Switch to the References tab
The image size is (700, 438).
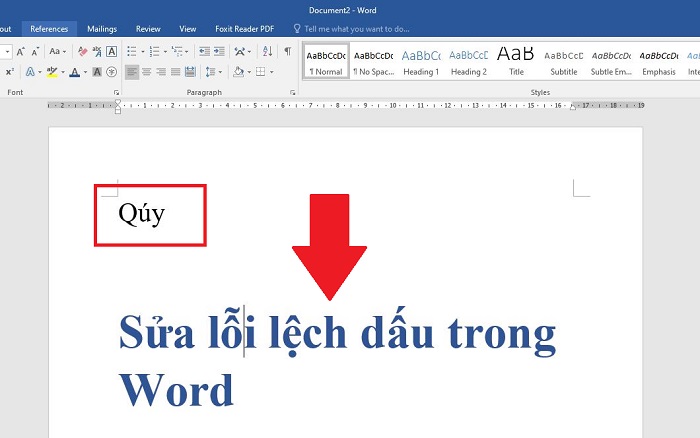[x=49, y=29]
